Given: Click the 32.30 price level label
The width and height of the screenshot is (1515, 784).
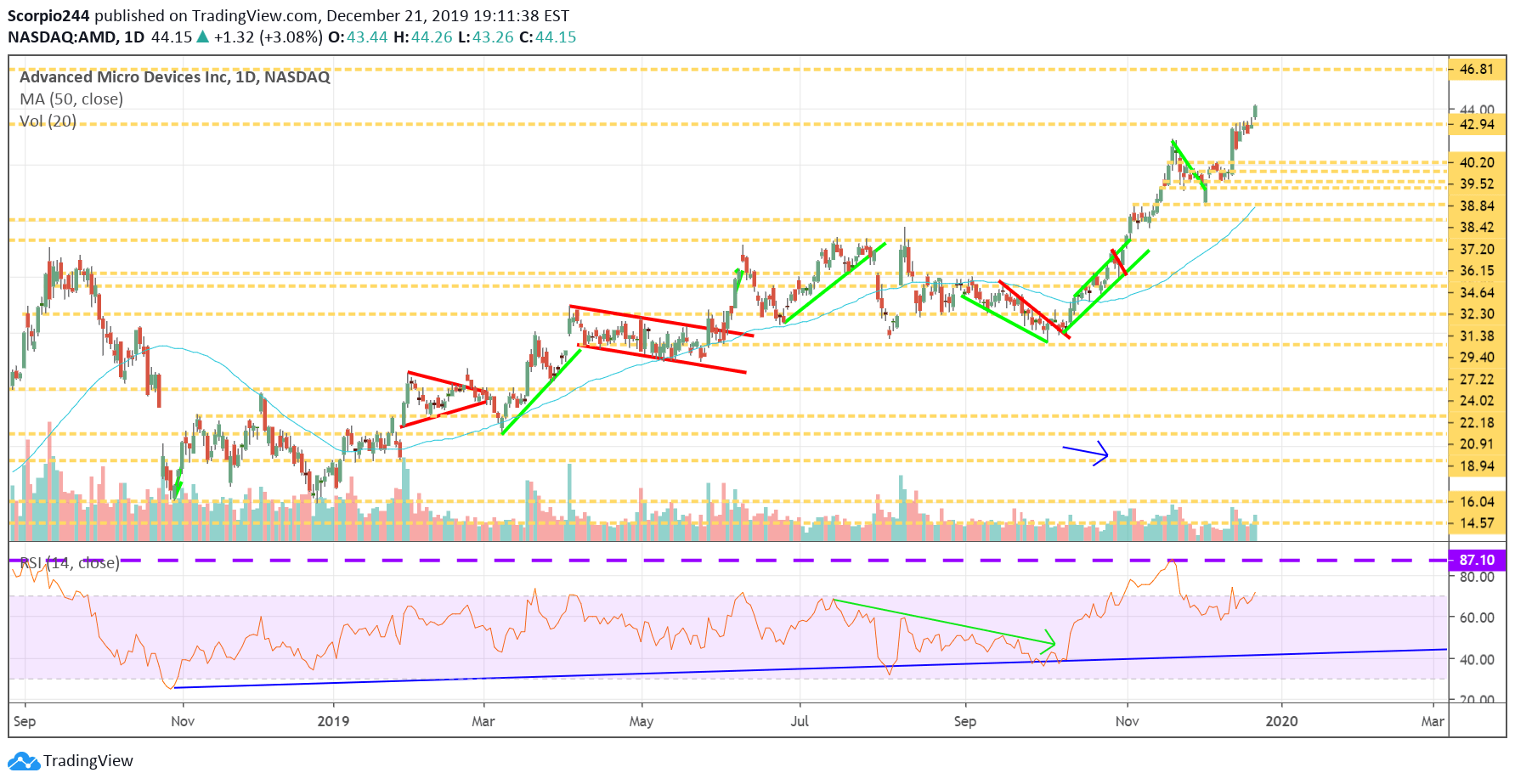Looking at the screenshot, I should pyautogui.click(x=1477, y=313).
